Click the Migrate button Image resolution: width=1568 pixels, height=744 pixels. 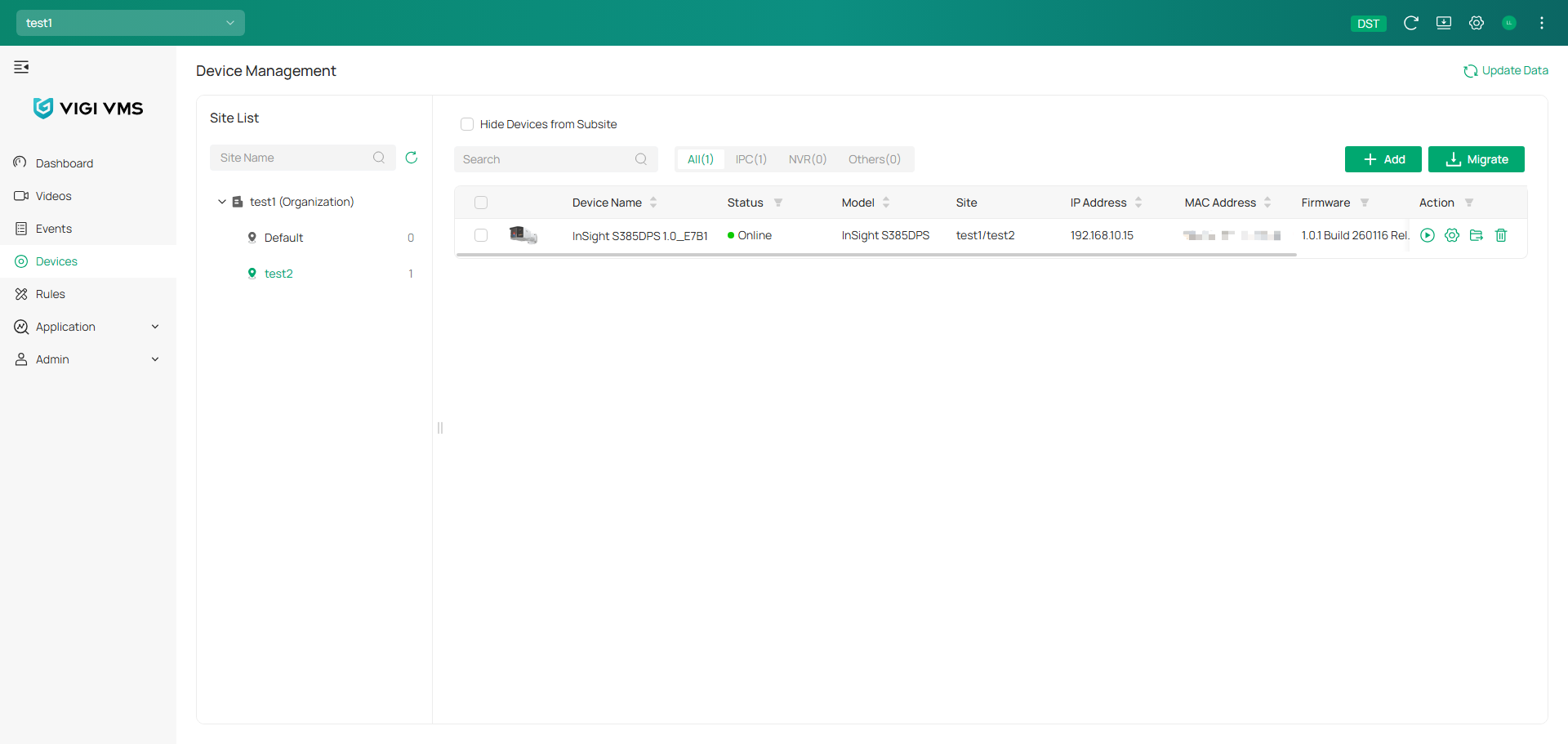coord(1477,159)
